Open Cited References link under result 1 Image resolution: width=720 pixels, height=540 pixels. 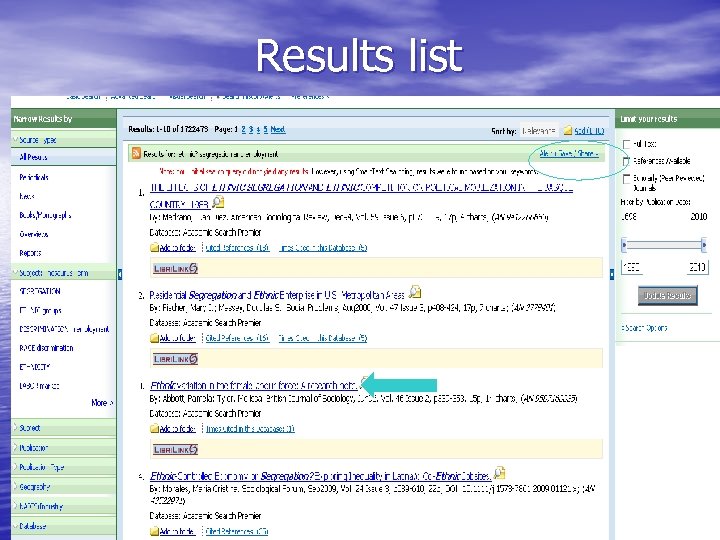click(x=237, y=248)
